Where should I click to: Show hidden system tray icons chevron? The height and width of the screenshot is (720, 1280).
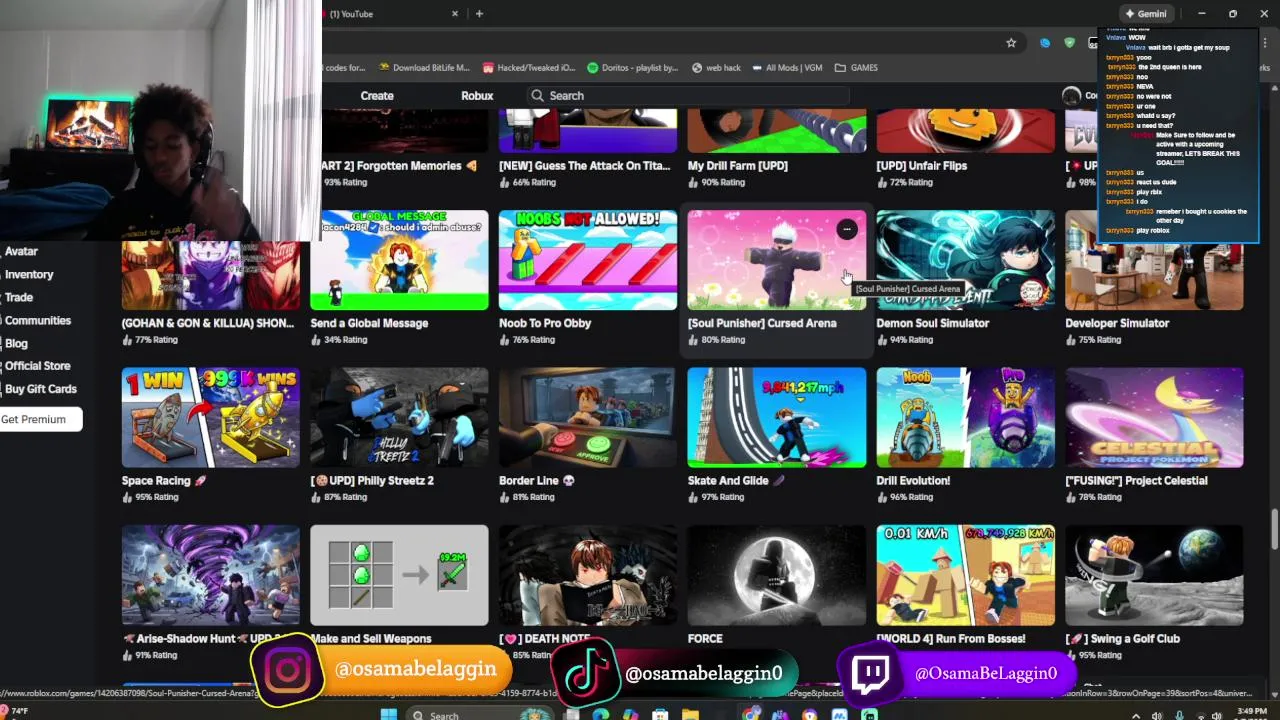(x=1135, y=715)
